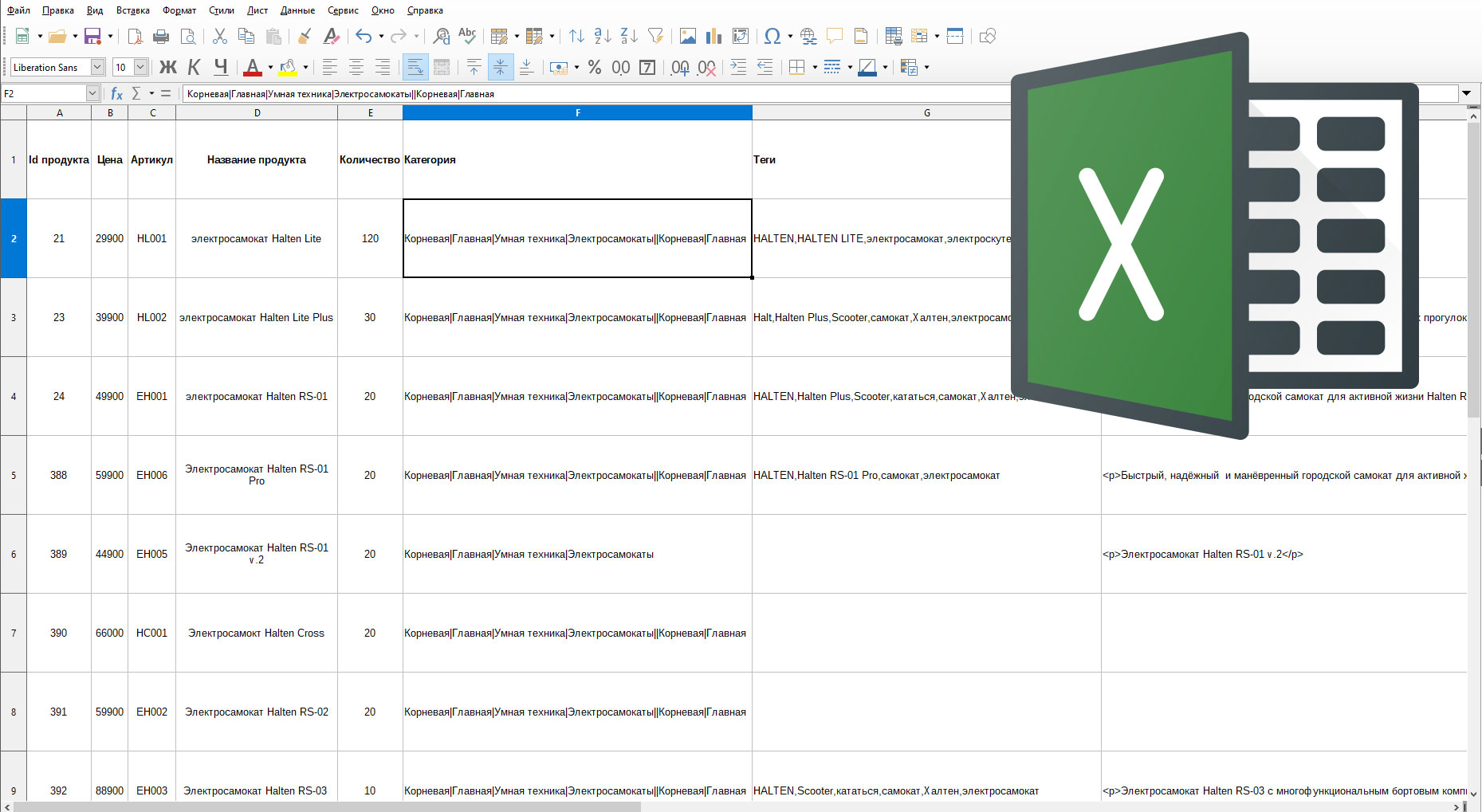Expand the font color dropdown arrow

270,67
